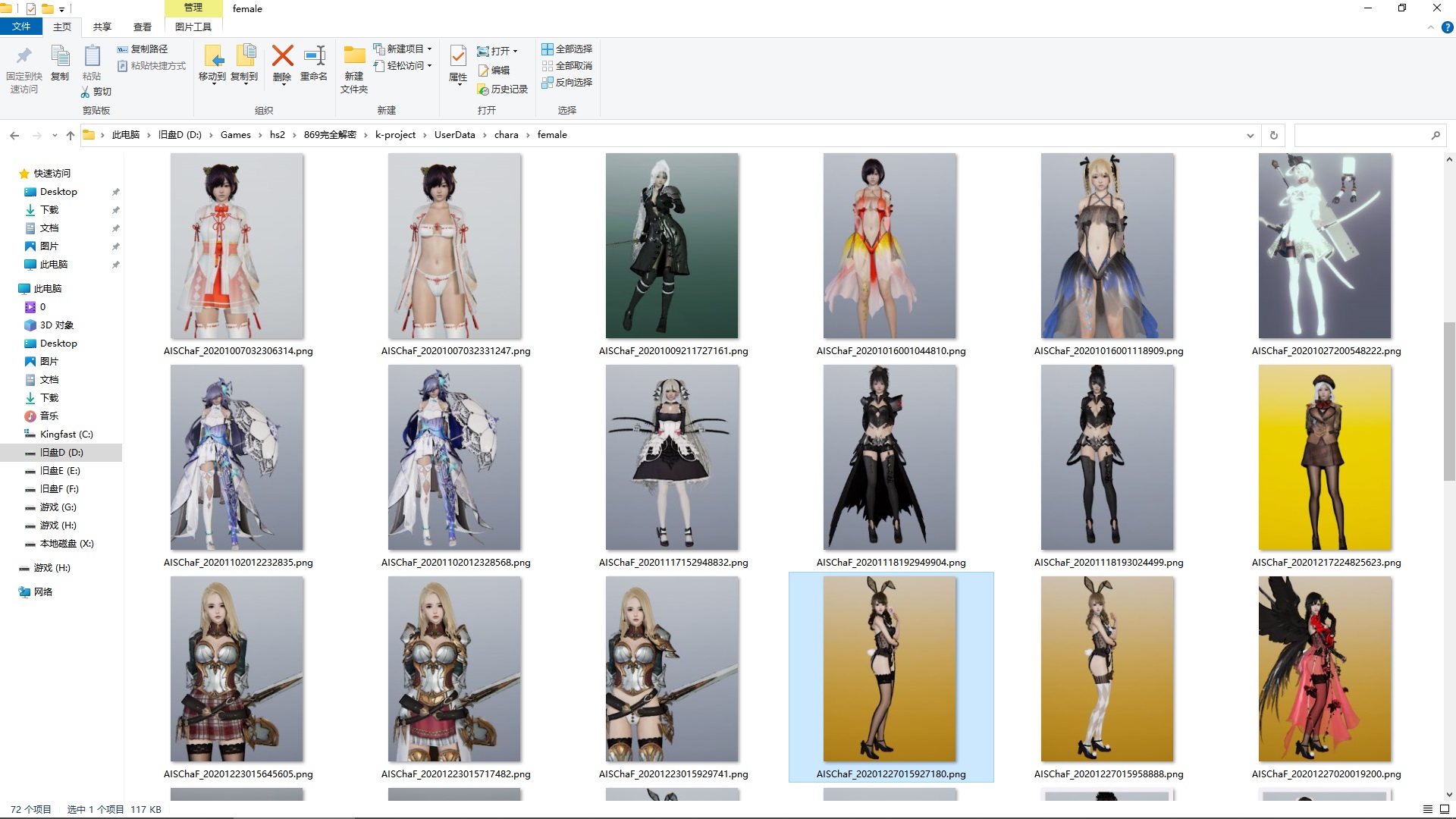Navigate to 869完全解密 in breadcrumb

tap(330, 135)
